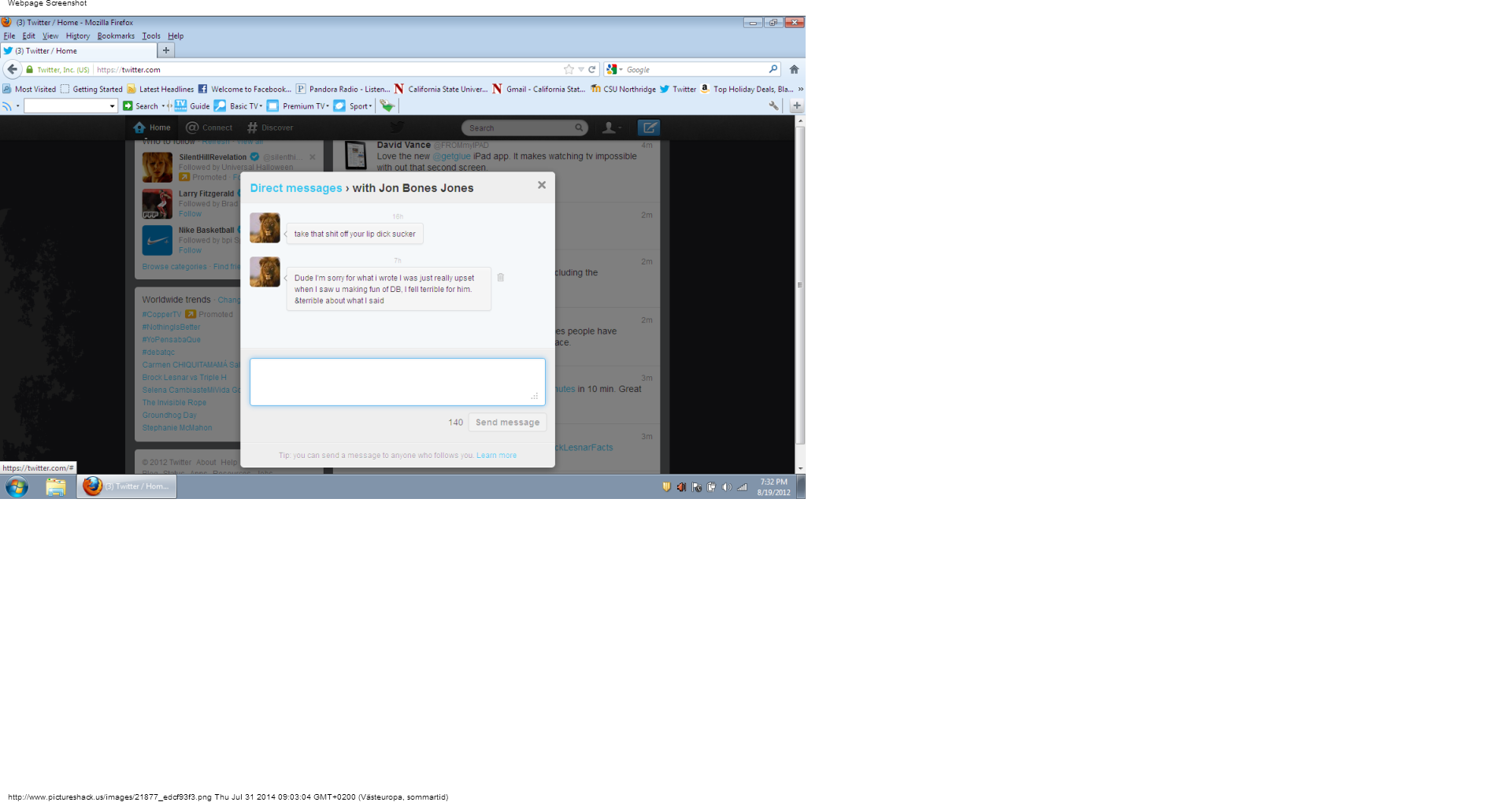Click the Firefox back arrow button
This screenshot has width=1512, height=802.
tap(12, 69)
